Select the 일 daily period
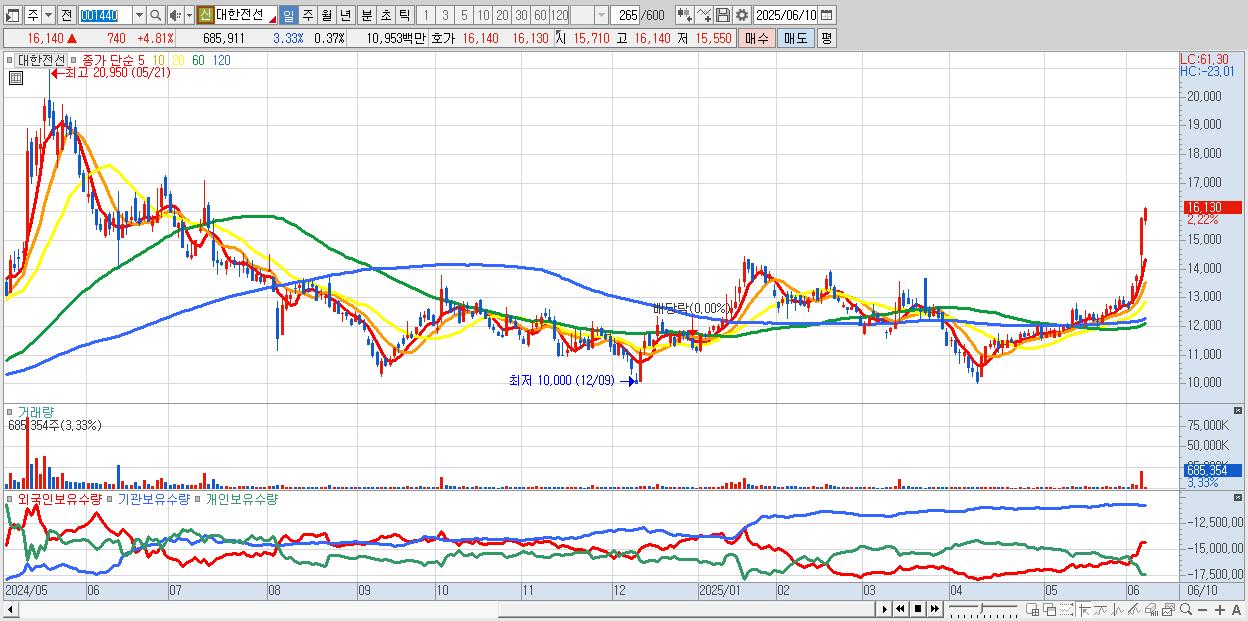This screenshot has width=1248, height=621. (x=288, y=15)
